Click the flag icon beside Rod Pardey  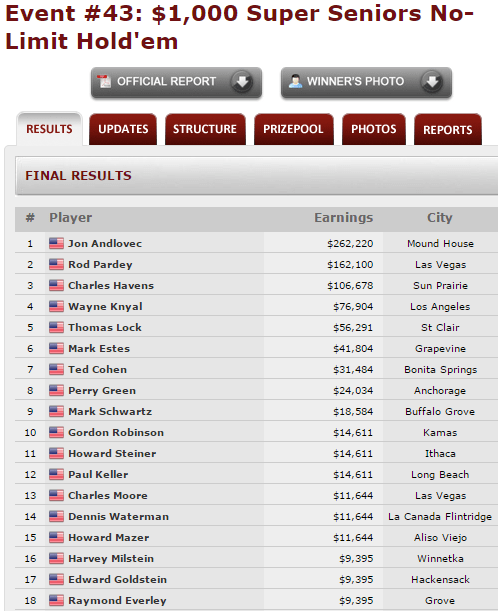click(x=57, y=265)
